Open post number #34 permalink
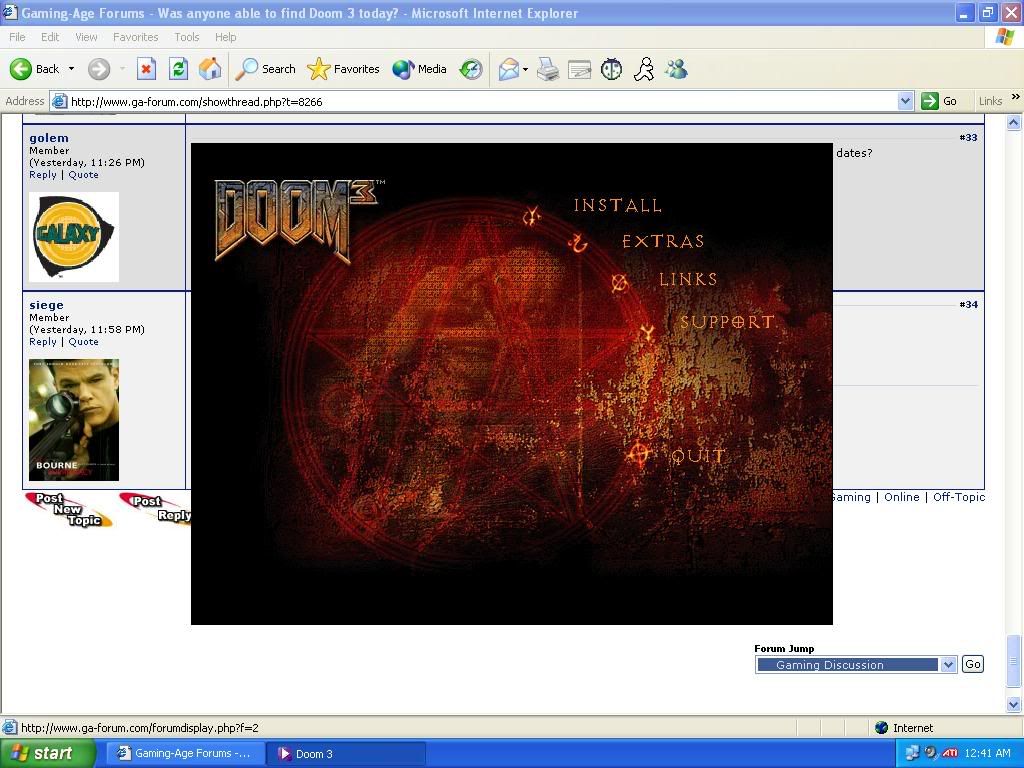 tap(968, 304)
